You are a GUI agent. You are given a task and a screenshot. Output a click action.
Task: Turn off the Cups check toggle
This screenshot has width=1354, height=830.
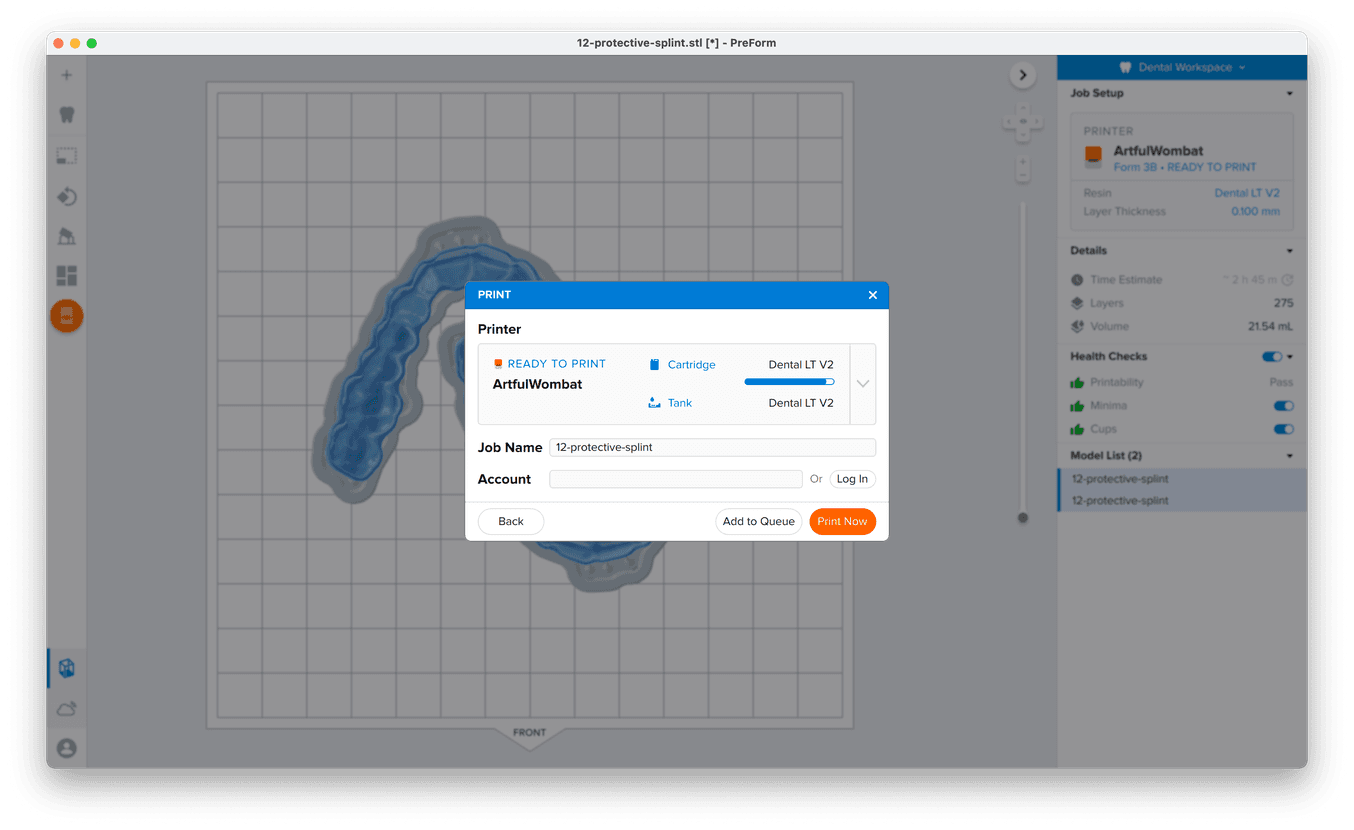pos(1282,429)
